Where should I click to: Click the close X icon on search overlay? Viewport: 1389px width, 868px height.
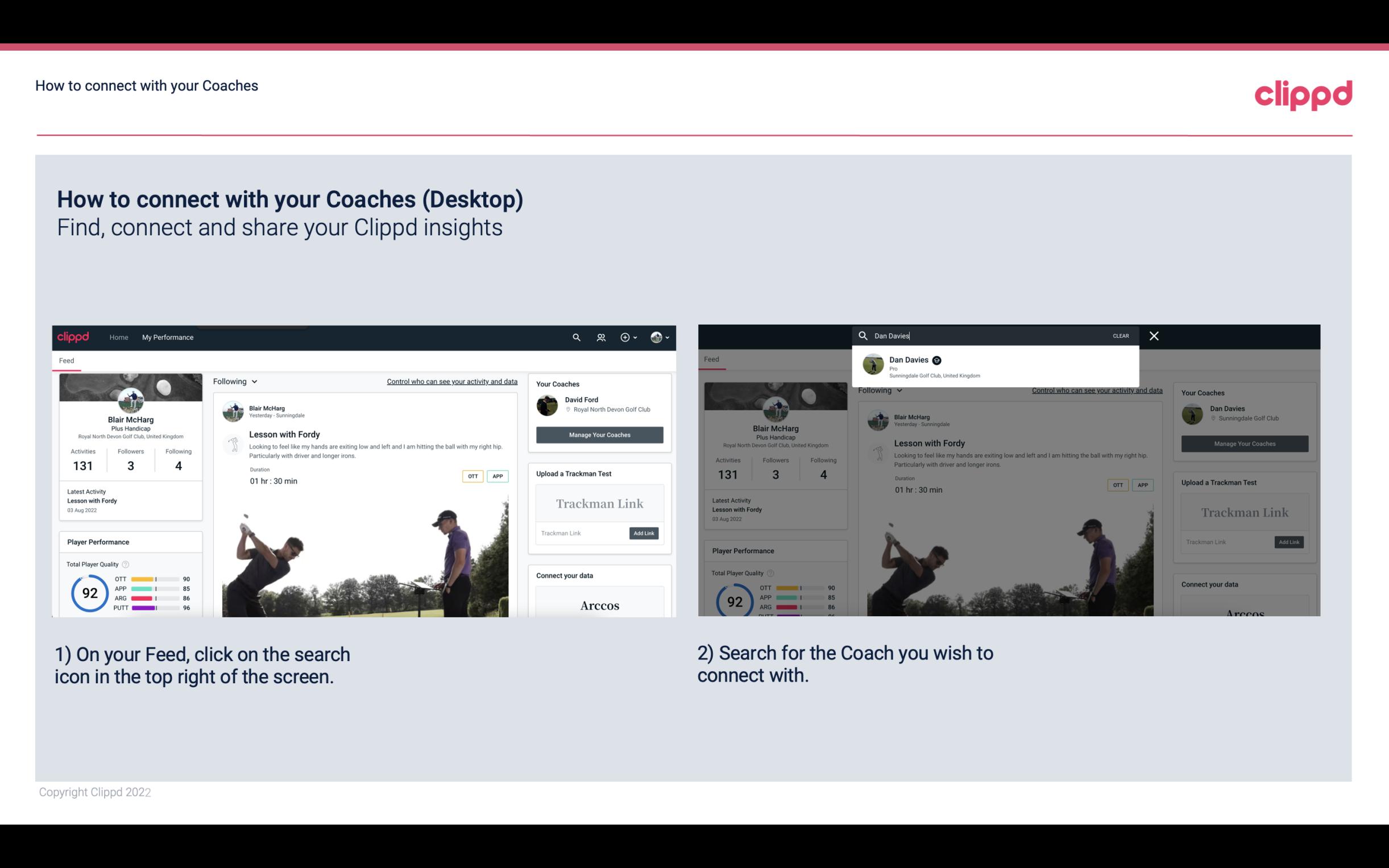pyautogui.click(x=1153, y=335)
